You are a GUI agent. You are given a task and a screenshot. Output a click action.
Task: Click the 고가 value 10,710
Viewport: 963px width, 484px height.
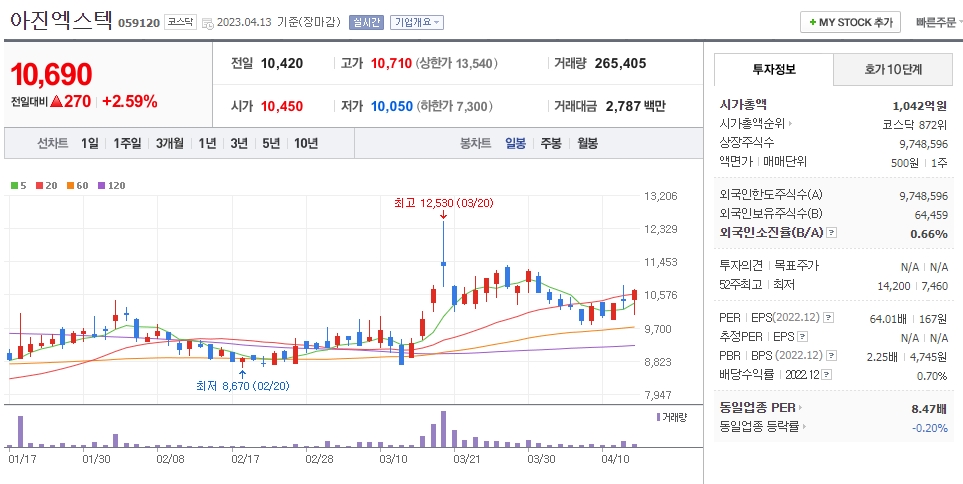click(391, 63)
